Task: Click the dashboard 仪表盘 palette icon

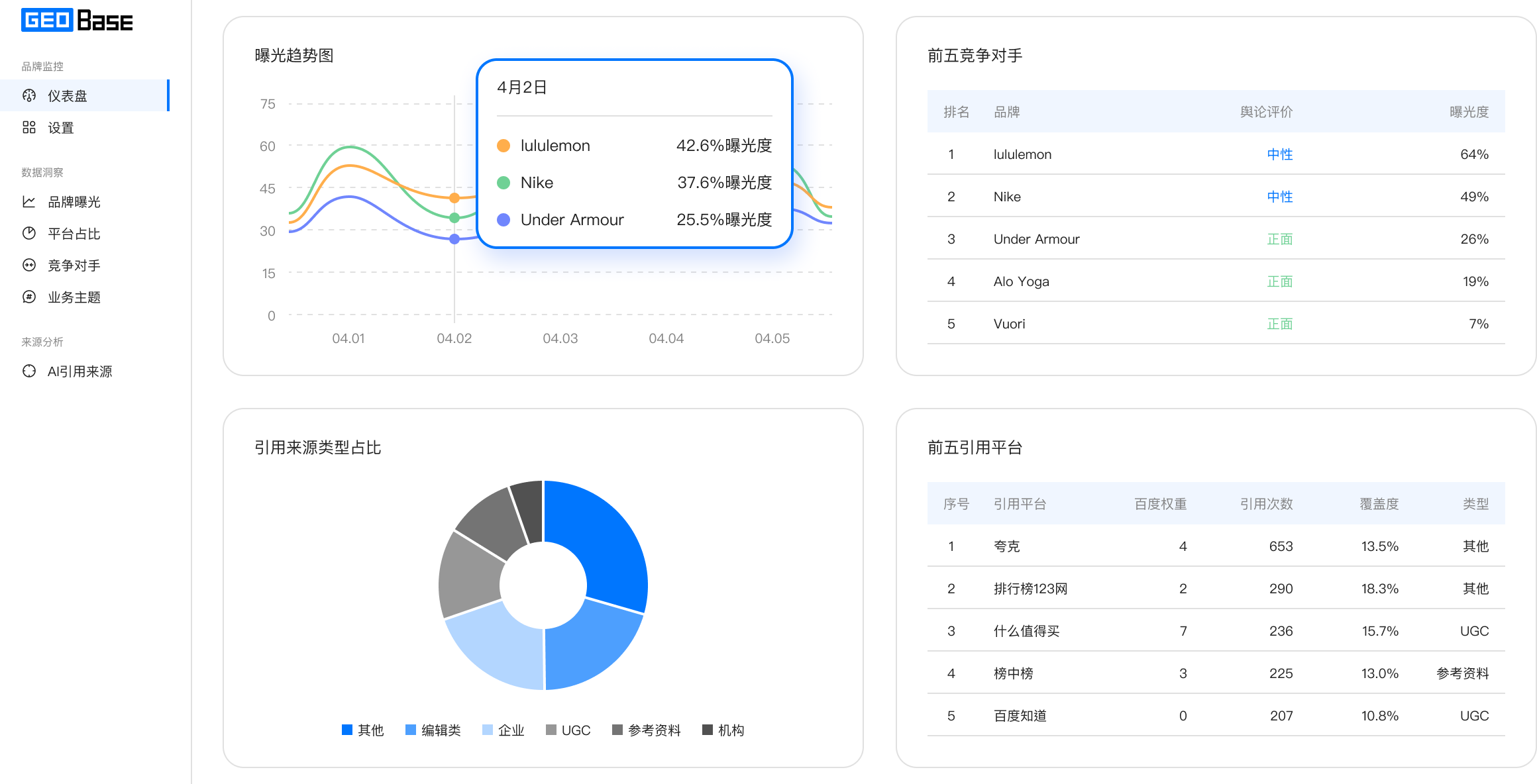Action: coord(29,95)
